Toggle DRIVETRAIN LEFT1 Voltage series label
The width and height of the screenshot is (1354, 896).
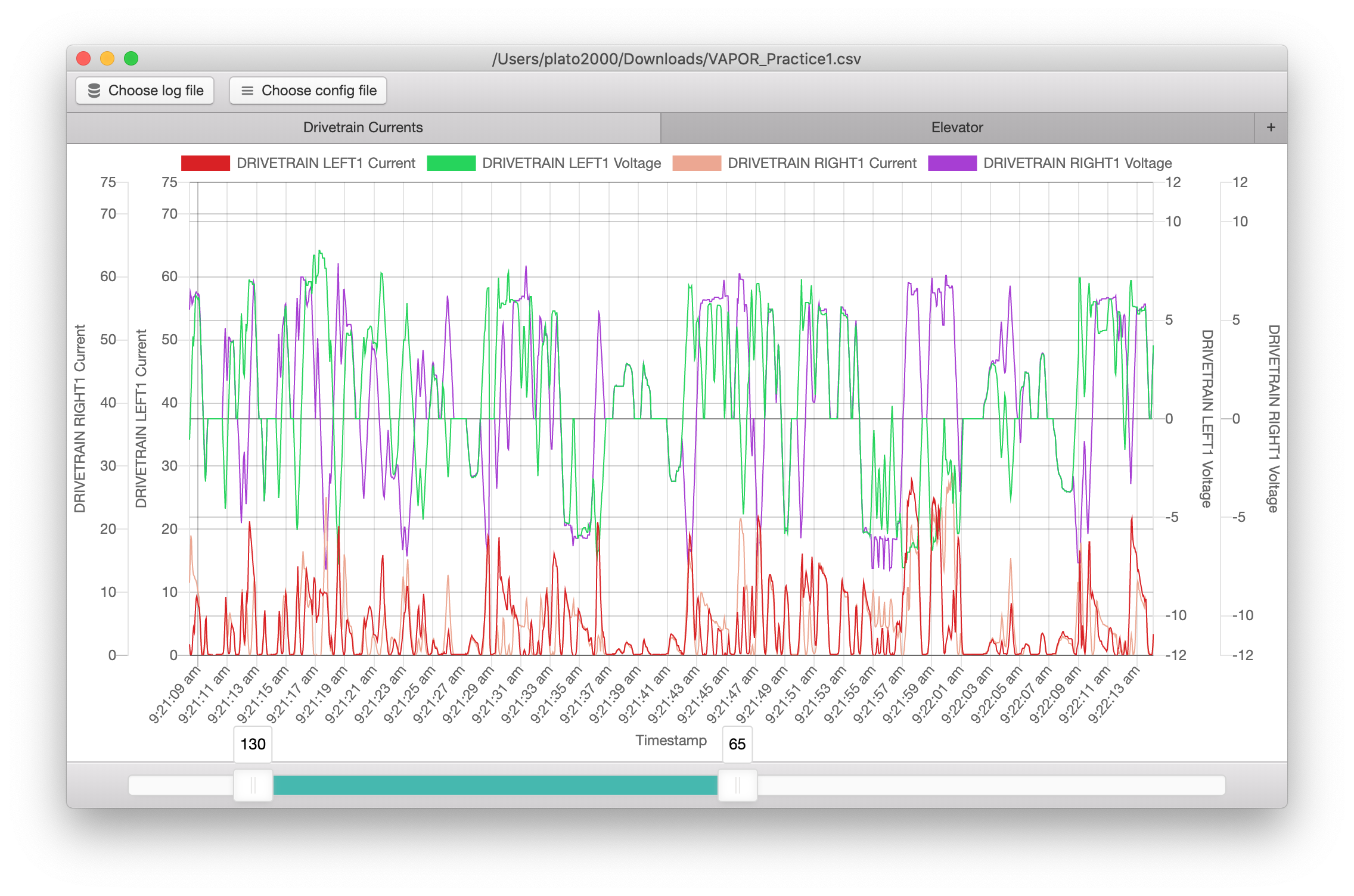572,163
